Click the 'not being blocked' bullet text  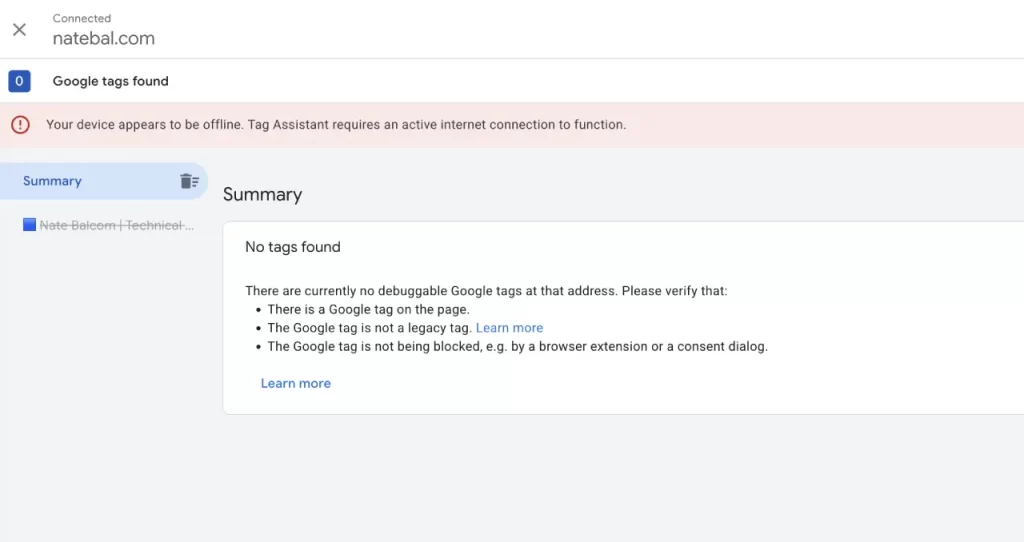point(517,347)
